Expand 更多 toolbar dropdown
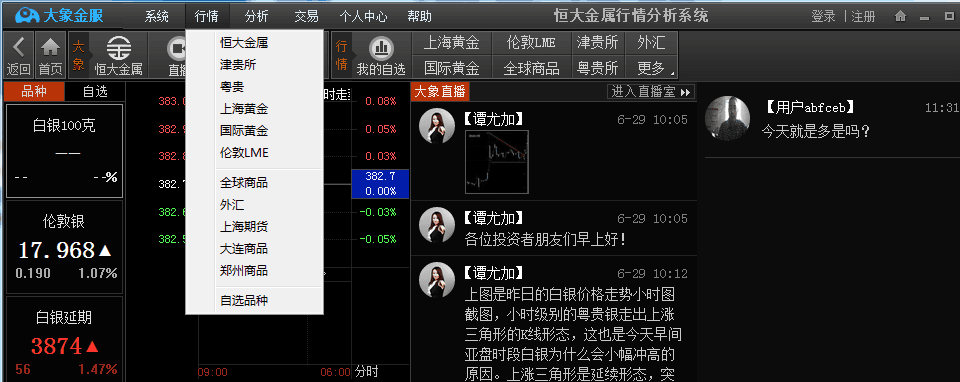 (x=651, y=67)
